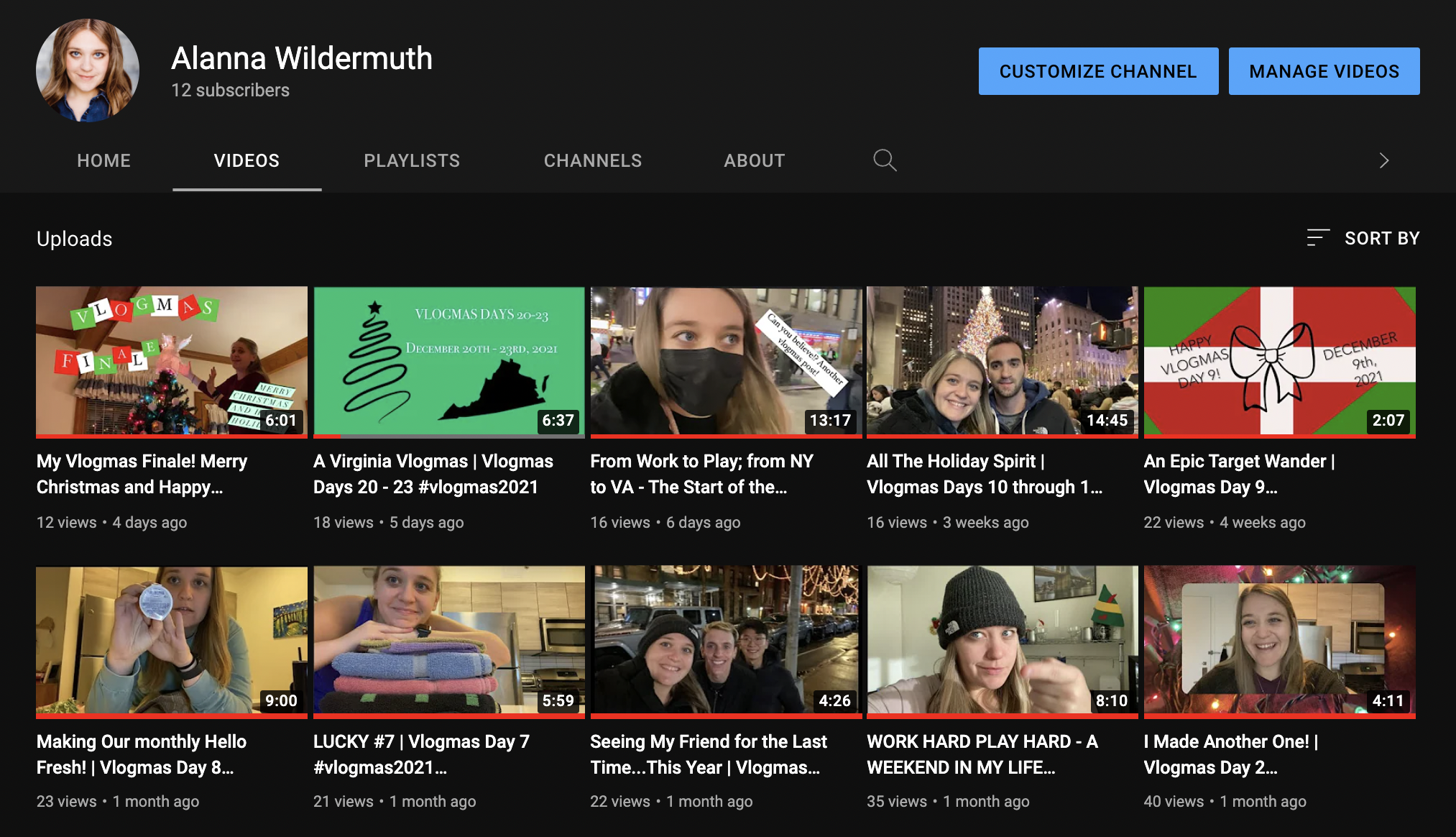Image resolution: width=1456 pixels, height=837 pixels.
Task: Open 'Seeing My Friend for the Last Time' thumbnail
Action: click(x=725, y=639)
